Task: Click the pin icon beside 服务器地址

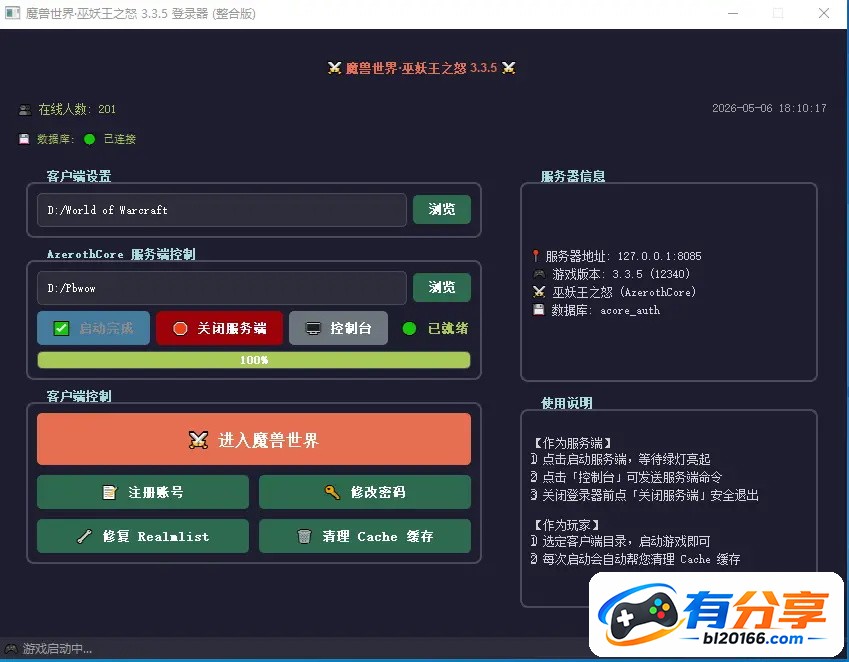Action: pos(535,255)
